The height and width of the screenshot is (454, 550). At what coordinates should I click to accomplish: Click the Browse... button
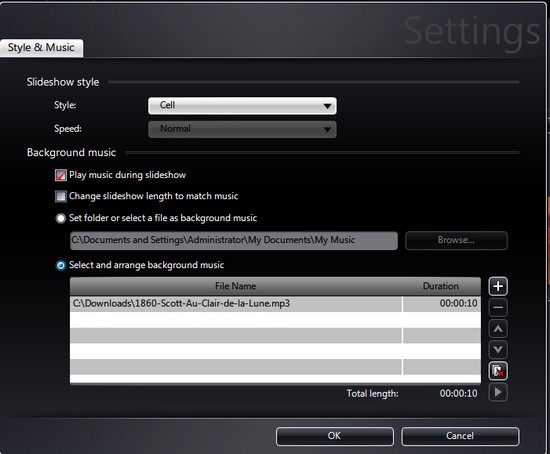point(456,240)
